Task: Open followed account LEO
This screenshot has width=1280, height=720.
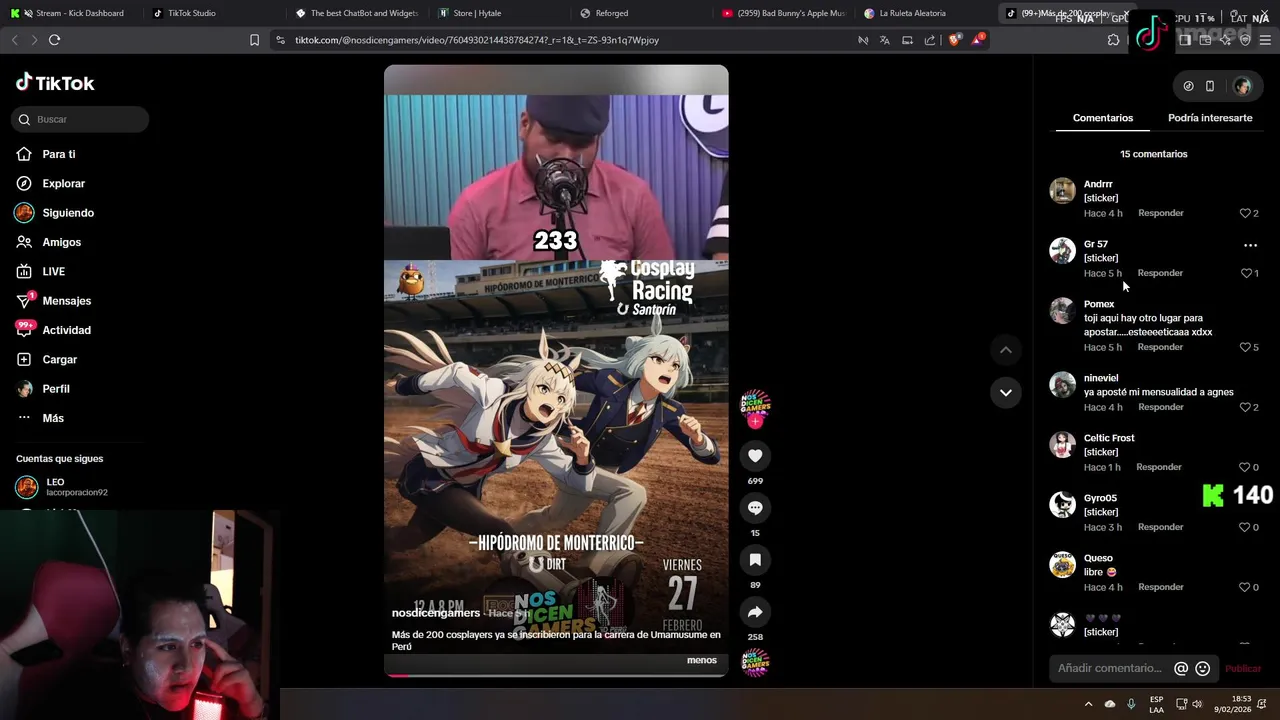Action: (62, 487)
